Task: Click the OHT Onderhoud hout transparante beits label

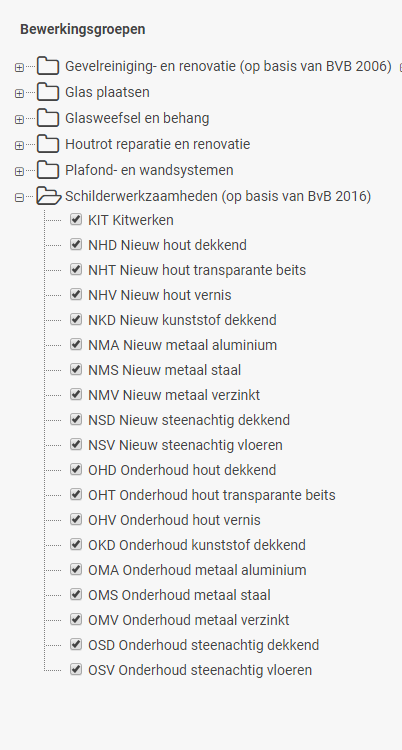Action: [212, 495]
